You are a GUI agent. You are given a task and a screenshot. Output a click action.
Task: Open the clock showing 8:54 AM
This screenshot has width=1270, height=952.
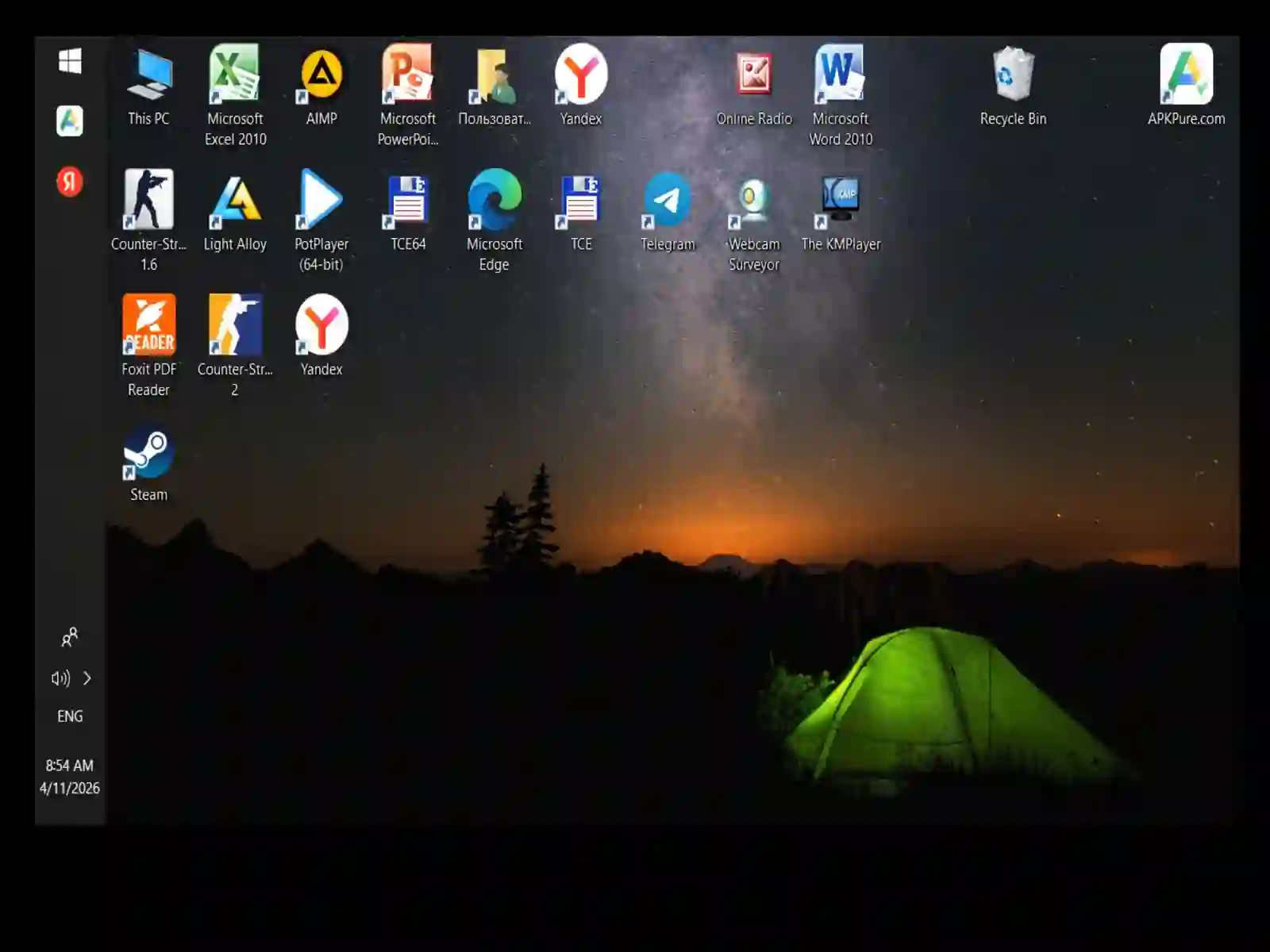point(70,777)
